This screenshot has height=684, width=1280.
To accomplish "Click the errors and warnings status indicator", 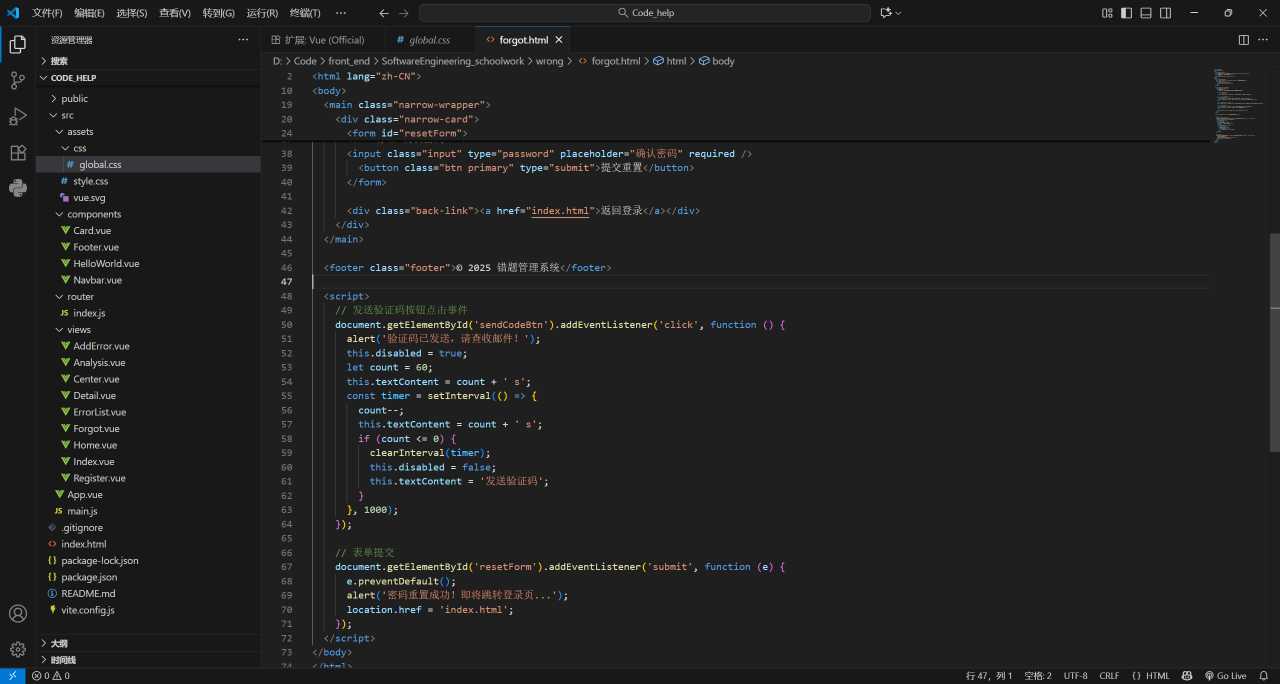I will click(50, 676).
